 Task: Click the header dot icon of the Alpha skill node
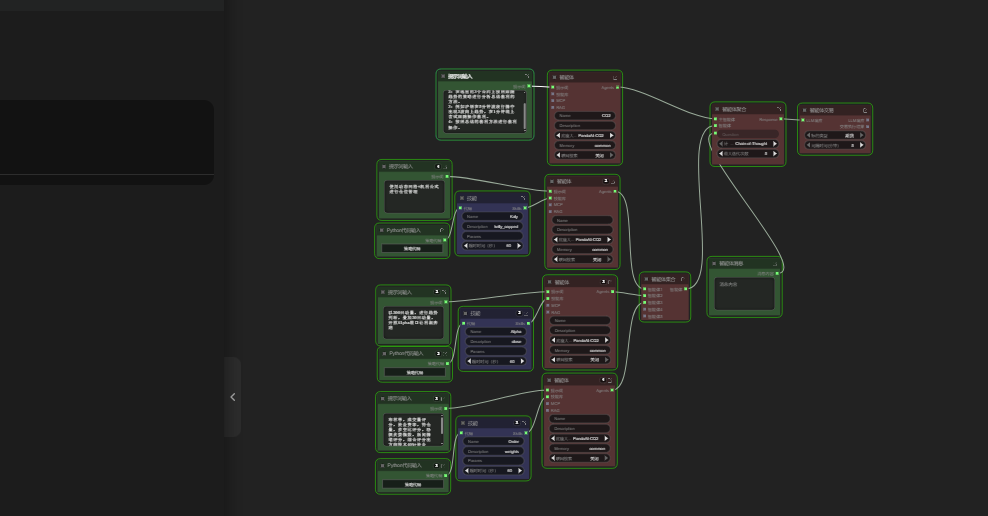point(465,313)
